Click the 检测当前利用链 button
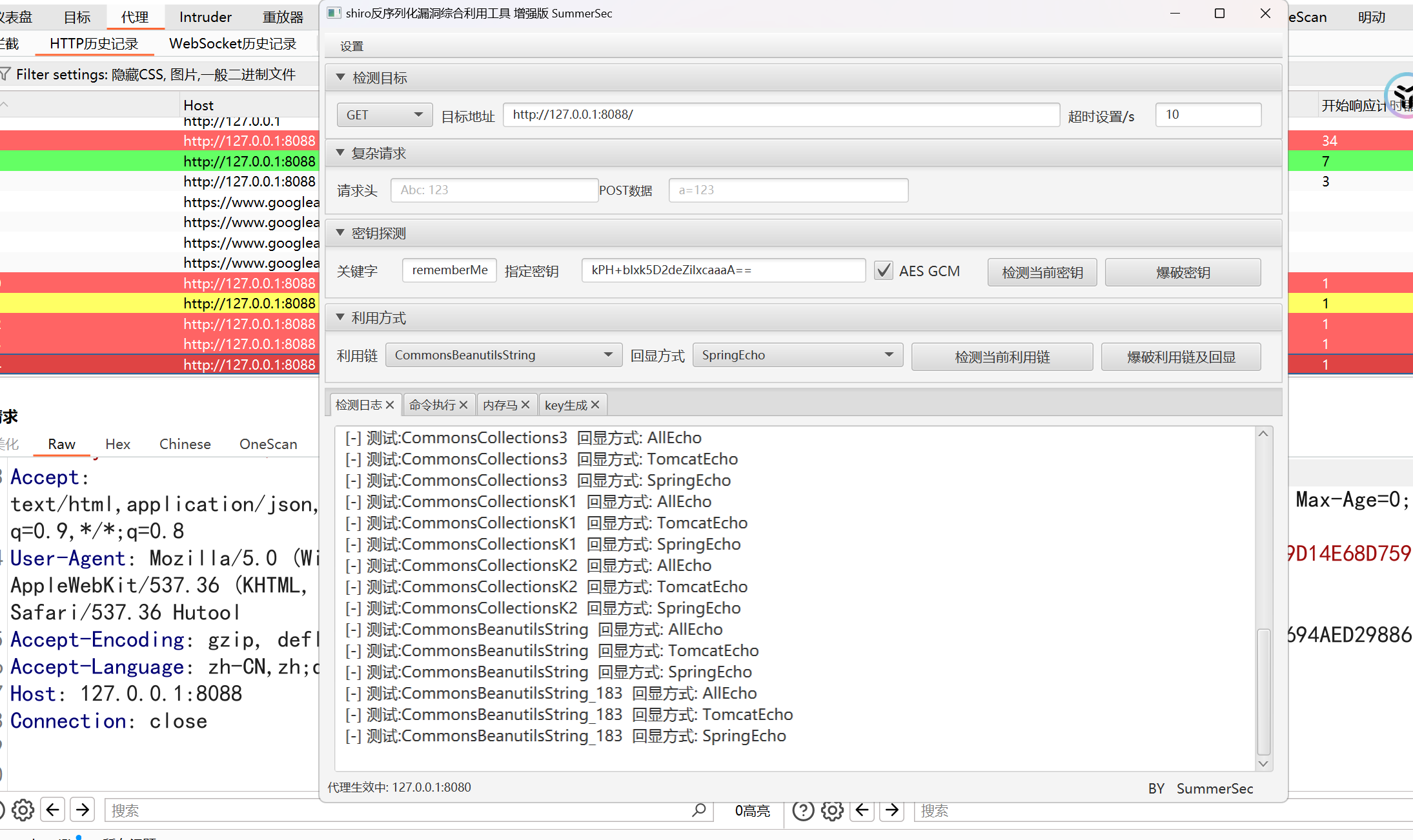 [x=1002, y=357]
